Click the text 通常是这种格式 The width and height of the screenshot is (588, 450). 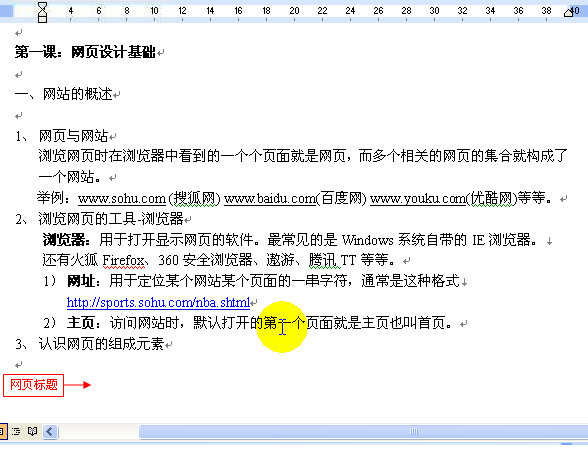(411, 281)
